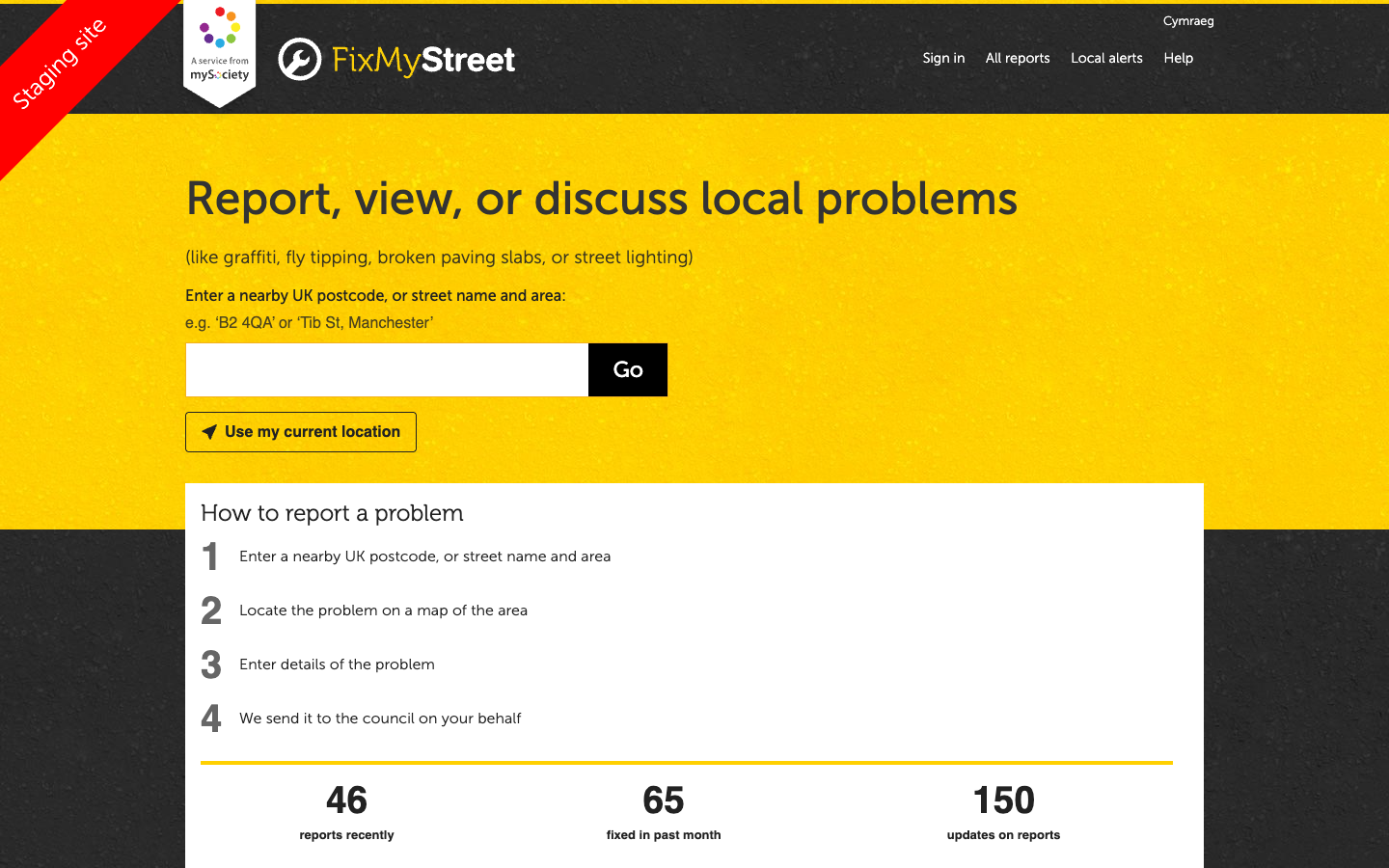Image resolution: width=1389 pixels, height=868 pixels.
Task: Click step 1 number icon
Action: pos(210,556)
